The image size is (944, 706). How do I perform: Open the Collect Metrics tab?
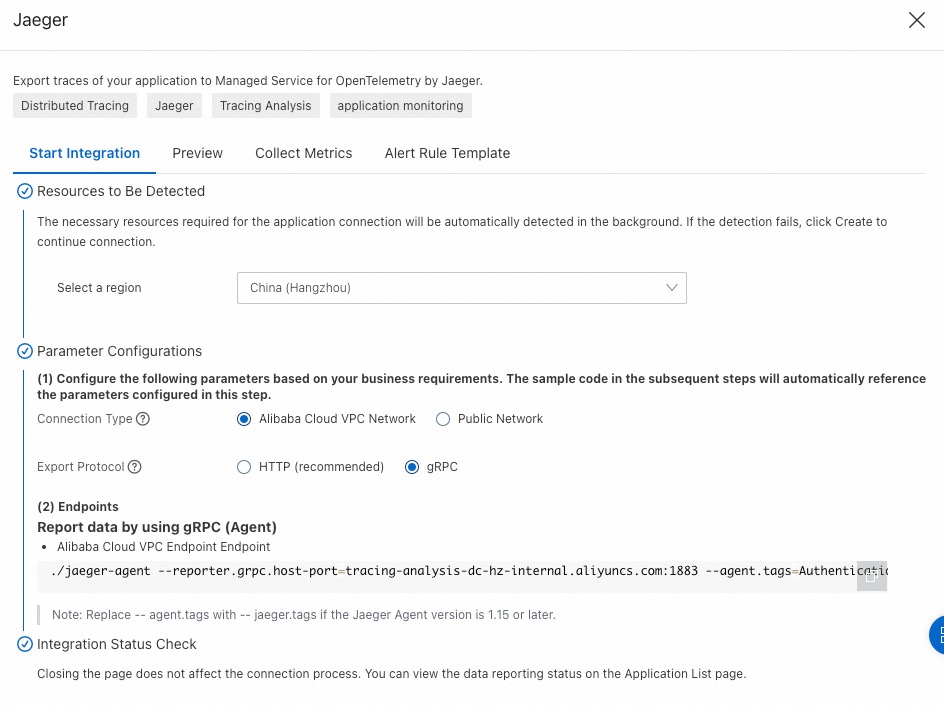point(303,153)
